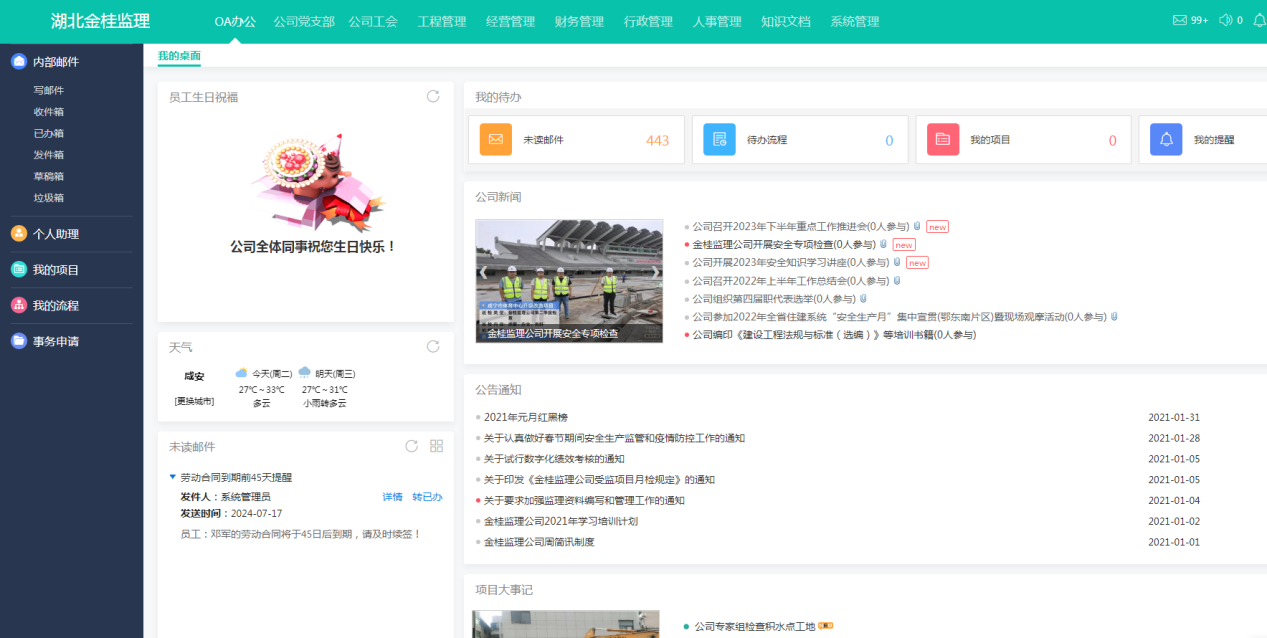The height and width of the screenshot is (638, 1267).
Task: Click 详情 link for the unread mail
Action: (x=392, y=497)
